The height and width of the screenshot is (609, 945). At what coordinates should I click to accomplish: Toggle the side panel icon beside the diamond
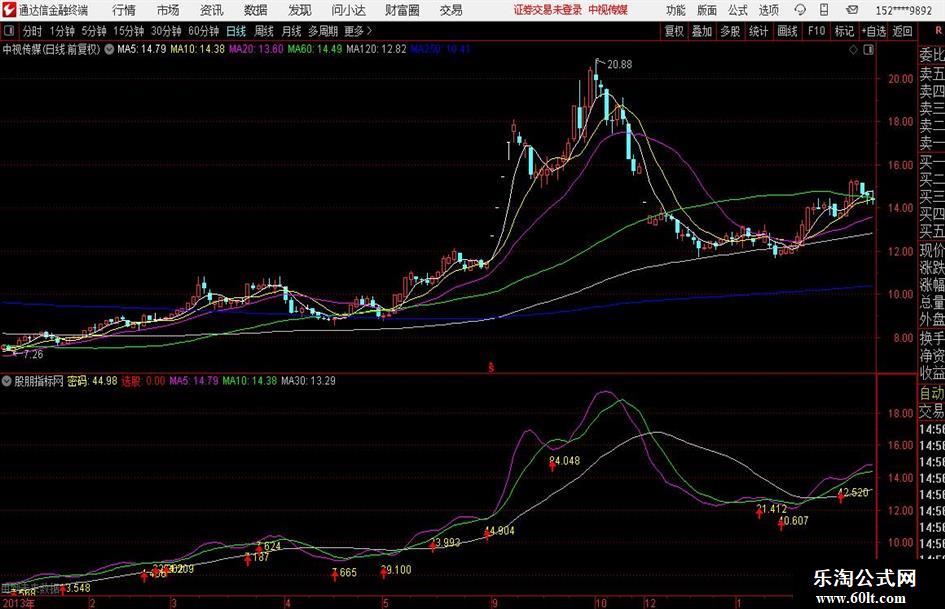[868, 50]
